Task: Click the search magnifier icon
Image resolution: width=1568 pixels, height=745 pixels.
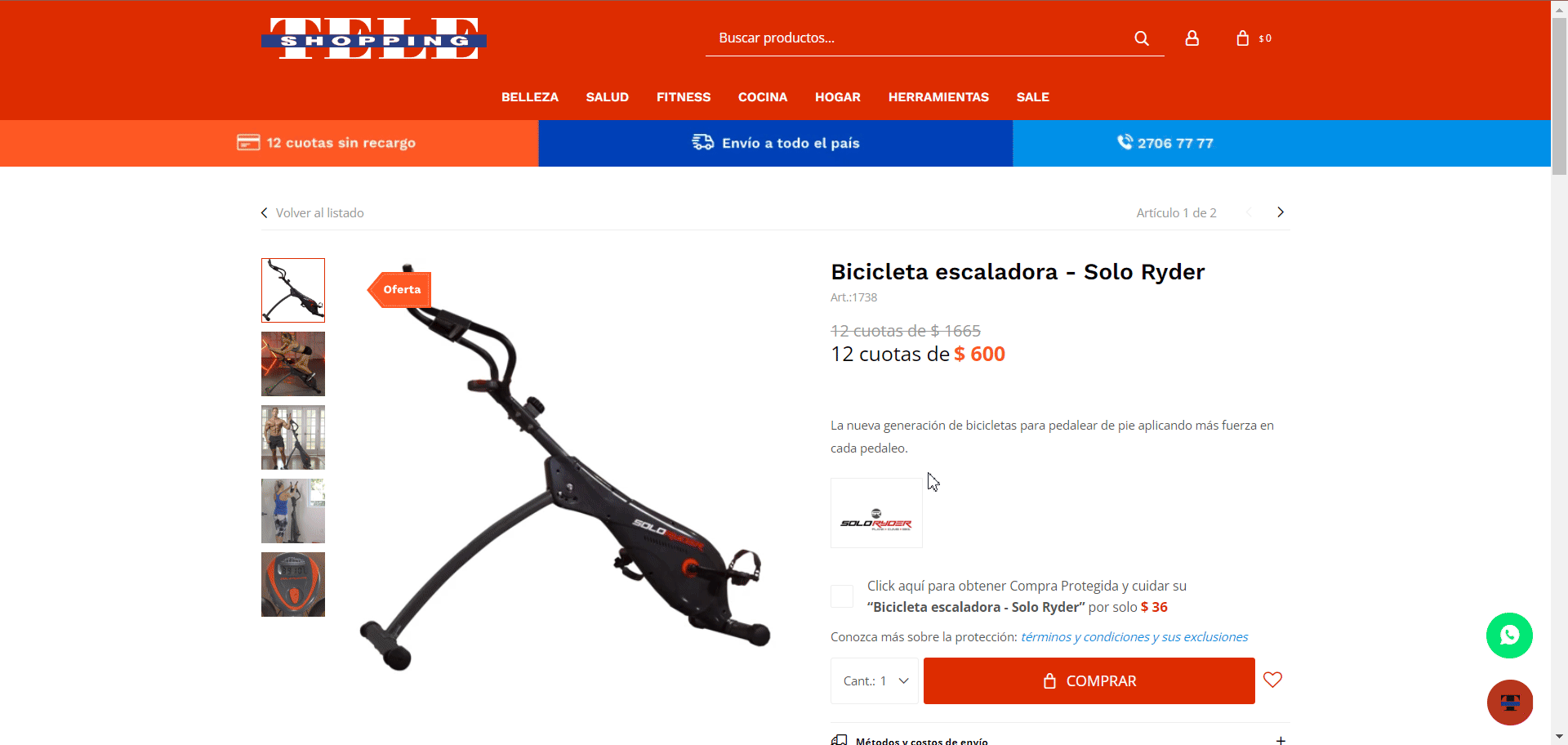Action: pos(1142,38)
